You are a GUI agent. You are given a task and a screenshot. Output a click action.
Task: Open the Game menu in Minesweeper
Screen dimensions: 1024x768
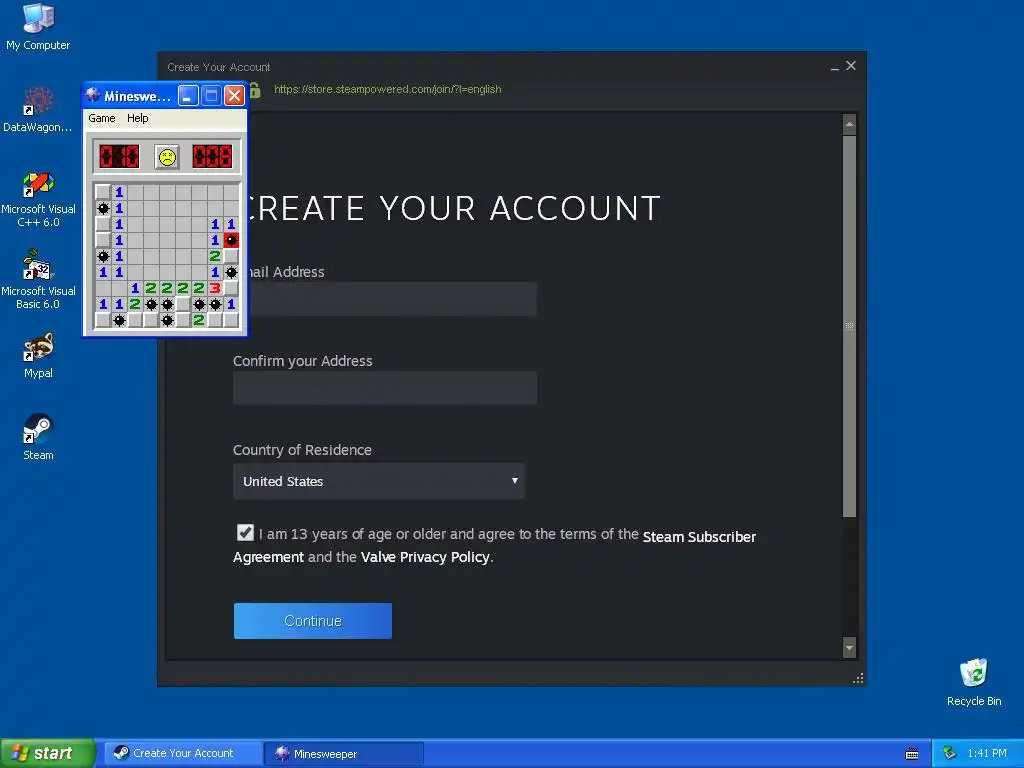tap(102, 118)
